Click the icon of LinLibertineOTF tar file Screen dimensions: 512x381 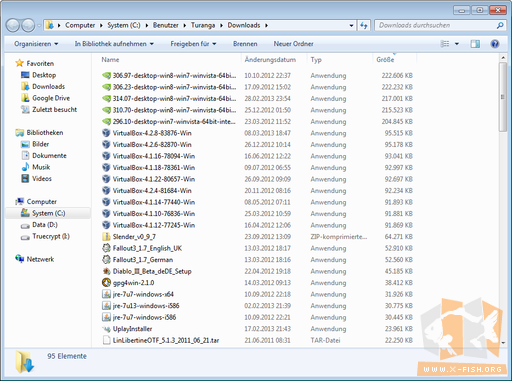[106, 340]
